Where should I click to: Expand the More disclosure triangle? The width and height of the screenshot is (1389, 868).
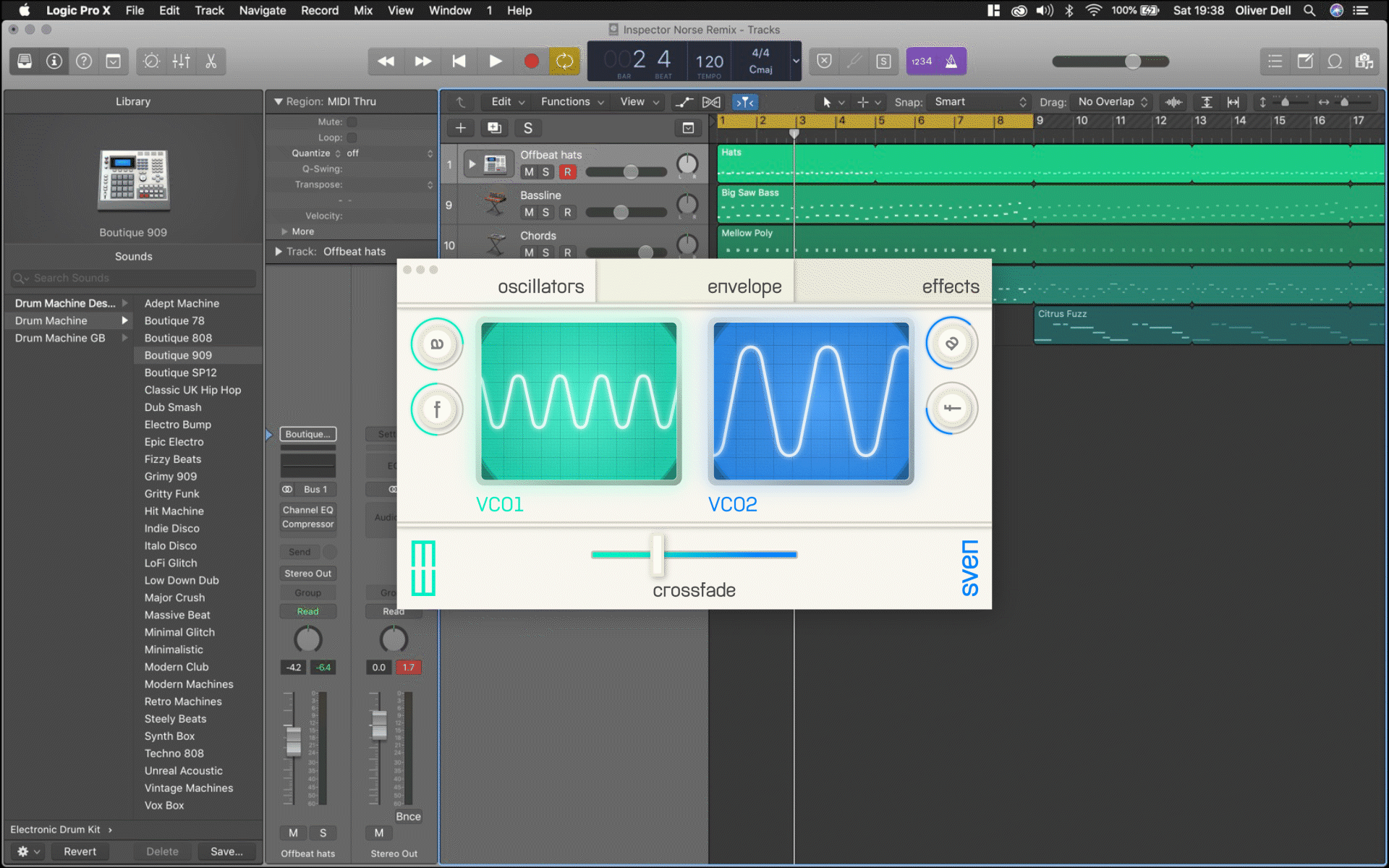click(284, 231)
